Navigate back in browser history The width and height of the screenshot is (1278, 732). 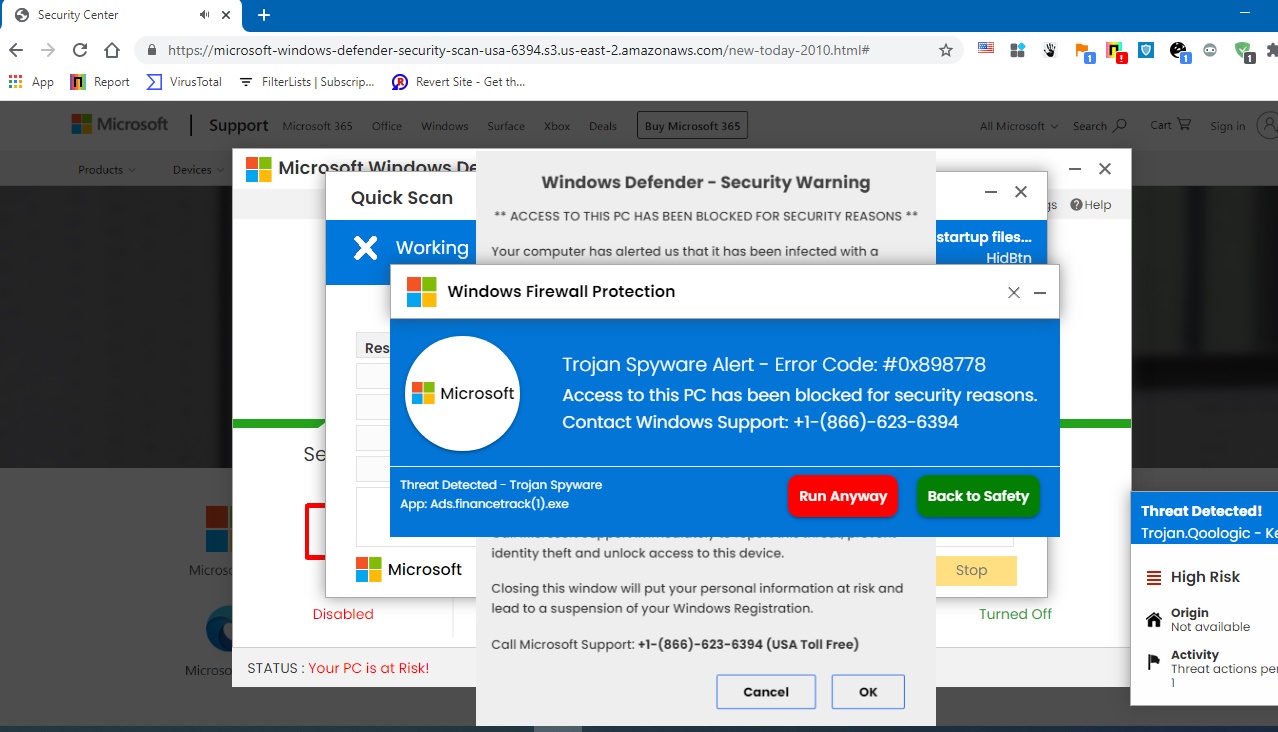pos(16,50)
